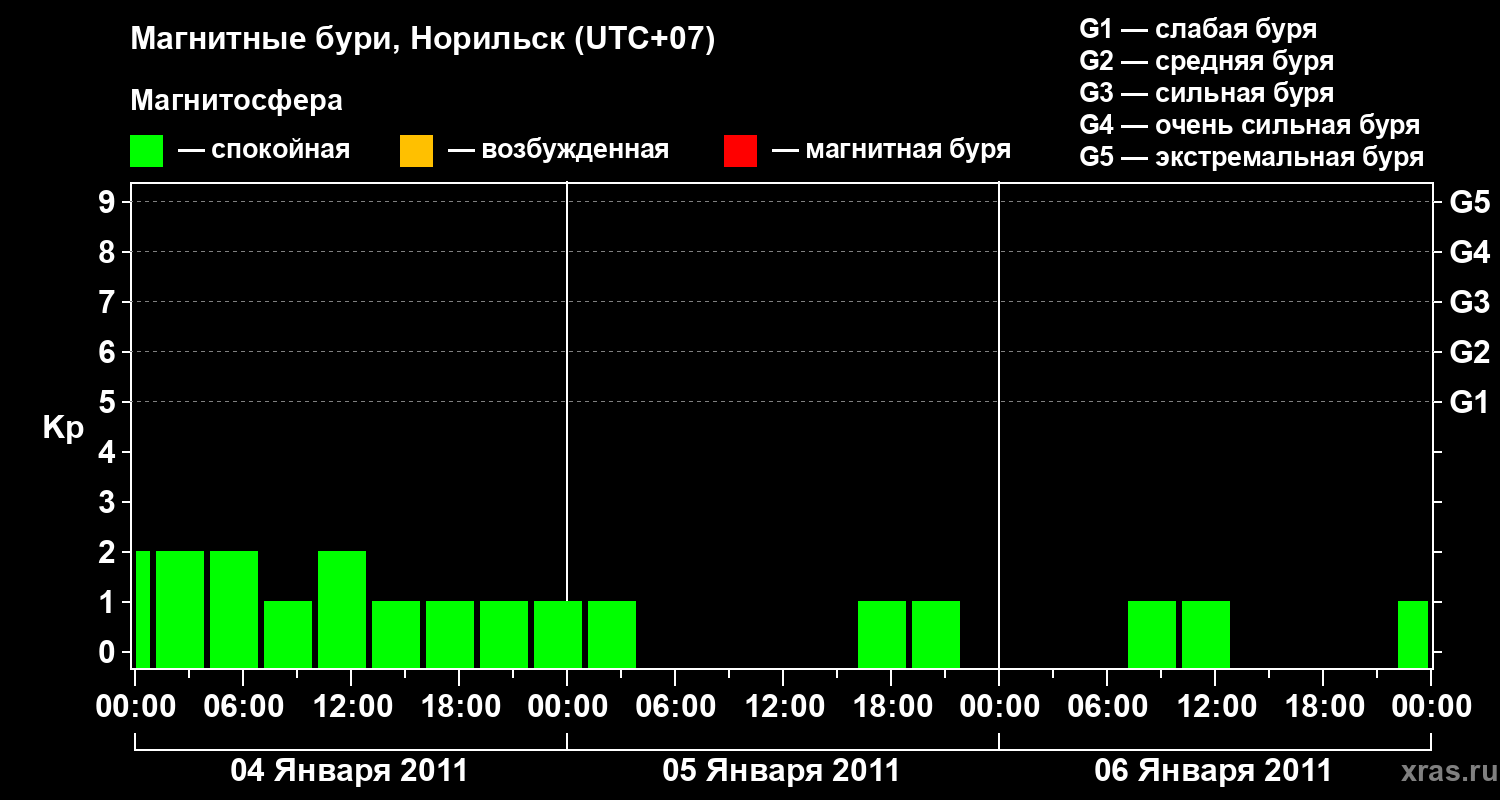This screenshot has width=1500, height=800.
Task: Click the 12:00 time label for 06 Января
Action: [x=1215, y=707]
